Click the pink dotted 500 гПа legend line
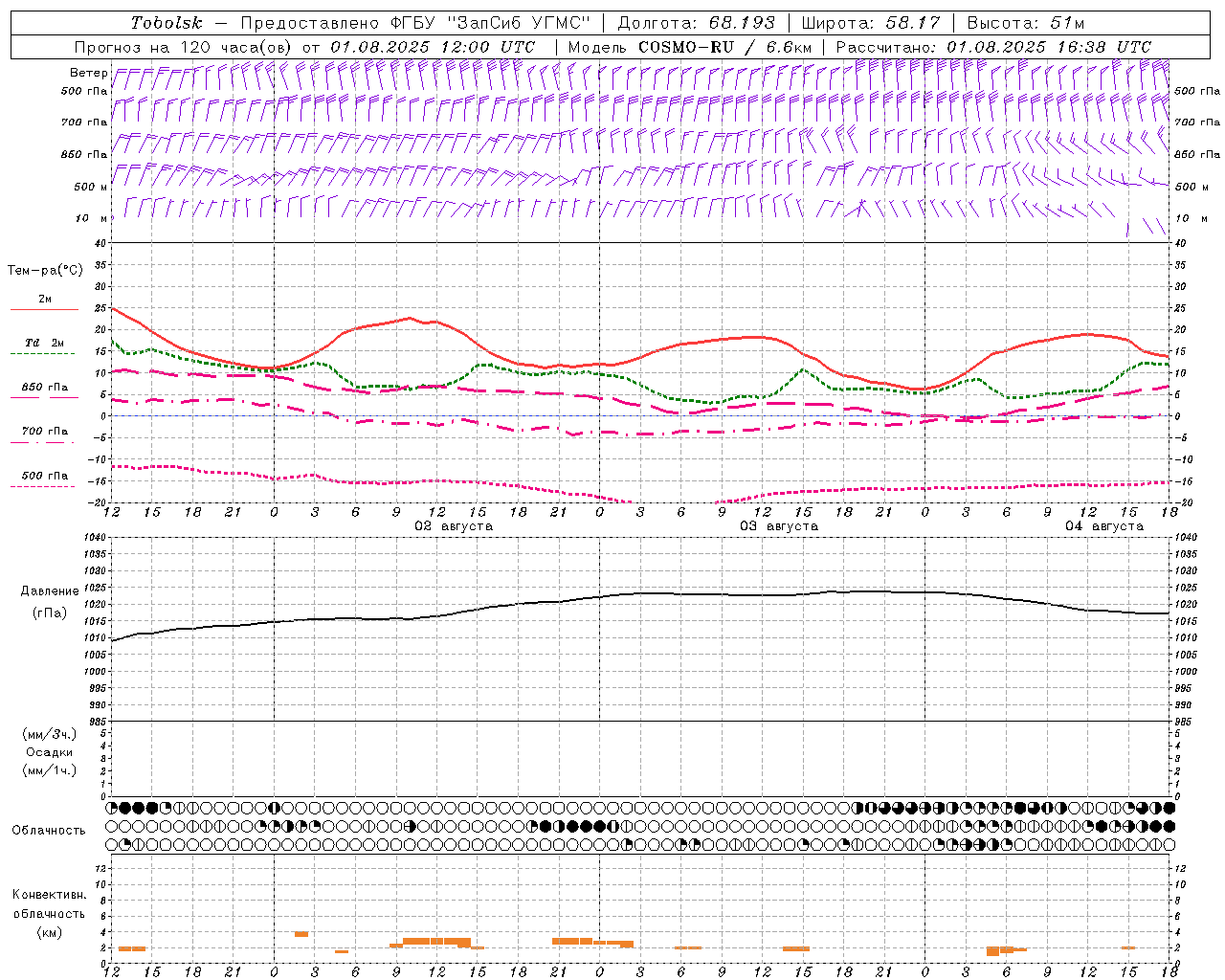 [42, 486]
